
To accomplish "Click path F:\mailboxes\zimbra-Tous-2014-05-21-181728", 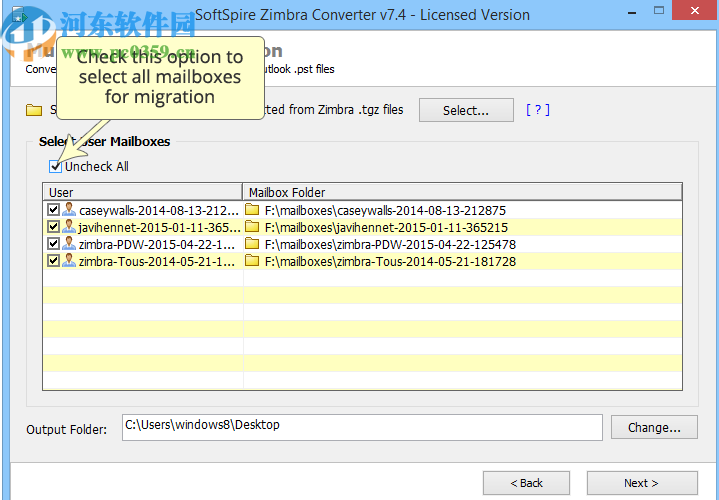I will coord(391,261).
